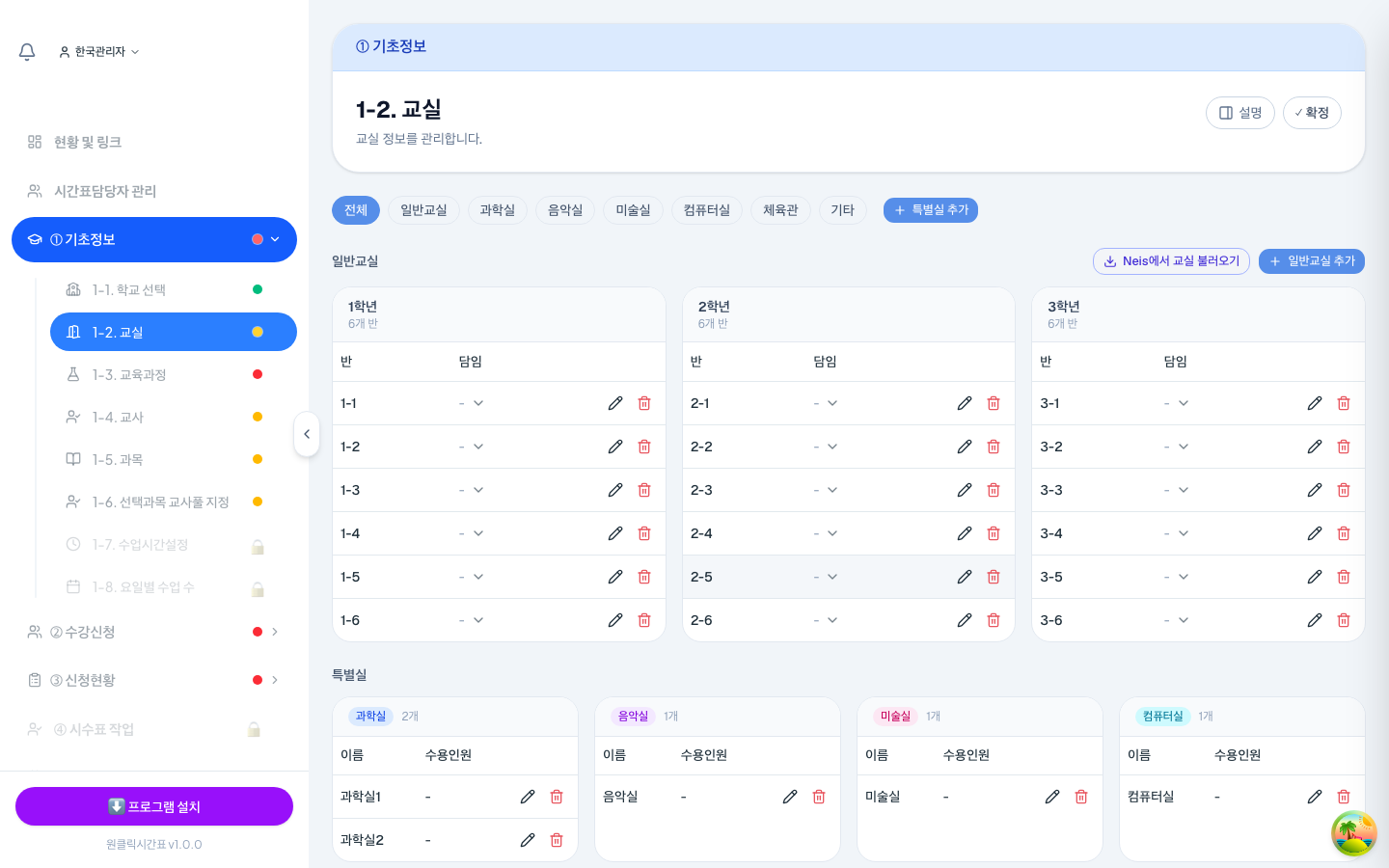1389x868 pixels.
Task: Open homeroom dropdown for class 3-2
Action: pos(1176,447)
